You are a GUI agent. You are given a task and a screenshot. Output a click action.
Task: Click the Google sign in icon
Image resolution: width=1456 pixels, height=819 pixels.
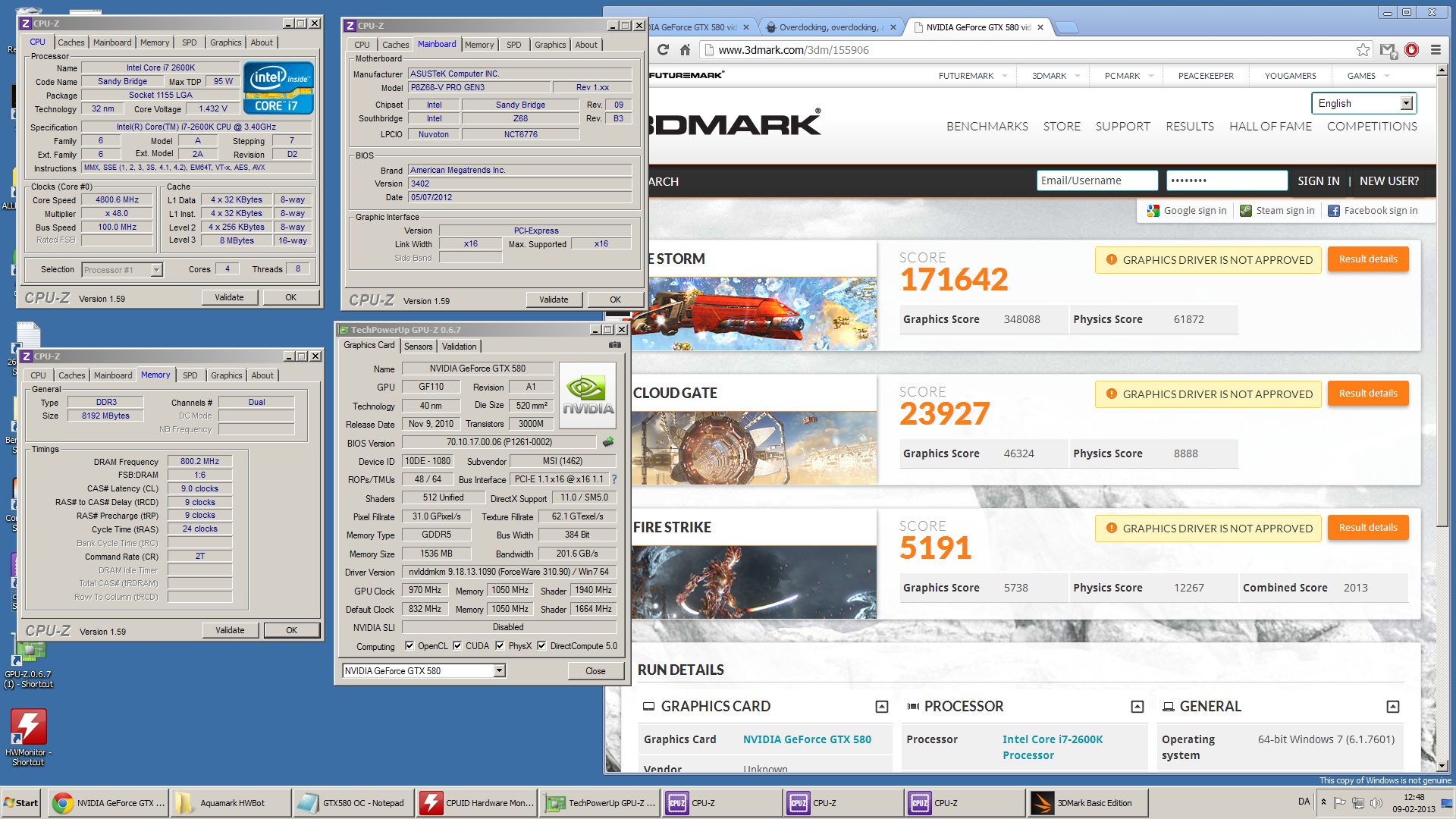pos(1153,211)
